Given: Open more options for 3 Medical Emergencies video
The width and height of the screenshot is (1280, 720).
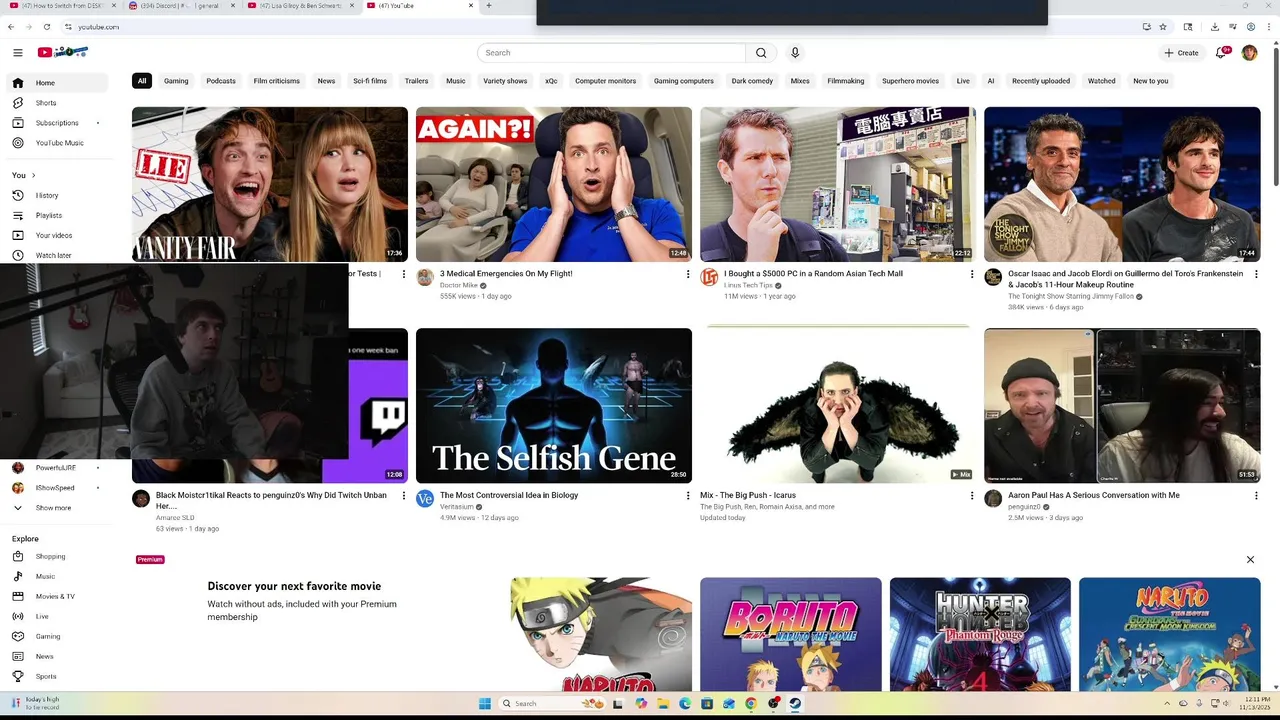Looking at the screenshot, I should (688, 274).
